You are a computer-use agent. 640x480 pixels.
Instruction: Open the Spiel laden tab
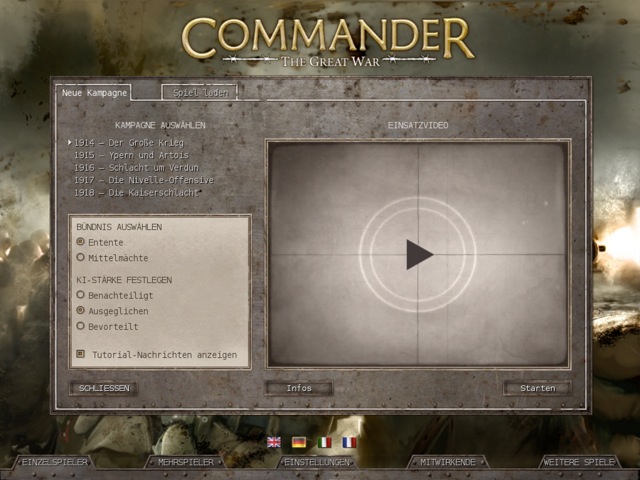(x=200, y=93)
